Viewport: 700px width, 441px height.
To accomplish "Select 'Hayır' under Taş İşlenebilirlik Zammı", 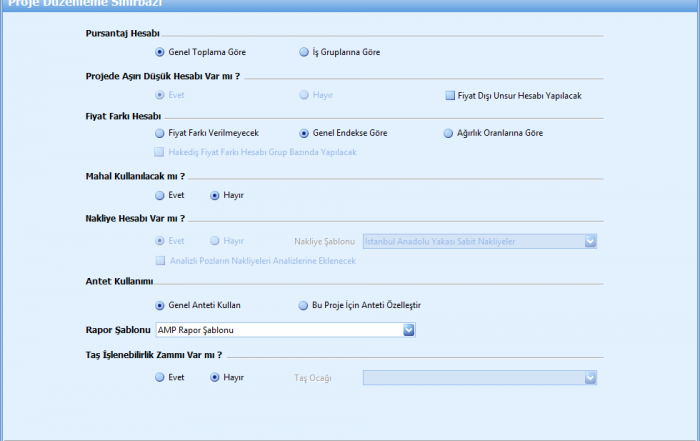I will coord(215,377).
